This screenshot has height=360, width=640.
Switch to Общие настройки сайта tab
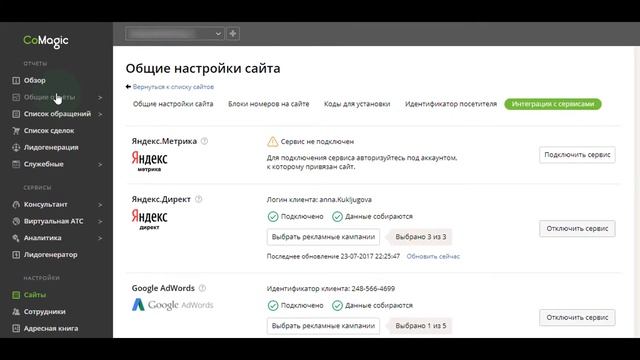click(x=173, y=104)
